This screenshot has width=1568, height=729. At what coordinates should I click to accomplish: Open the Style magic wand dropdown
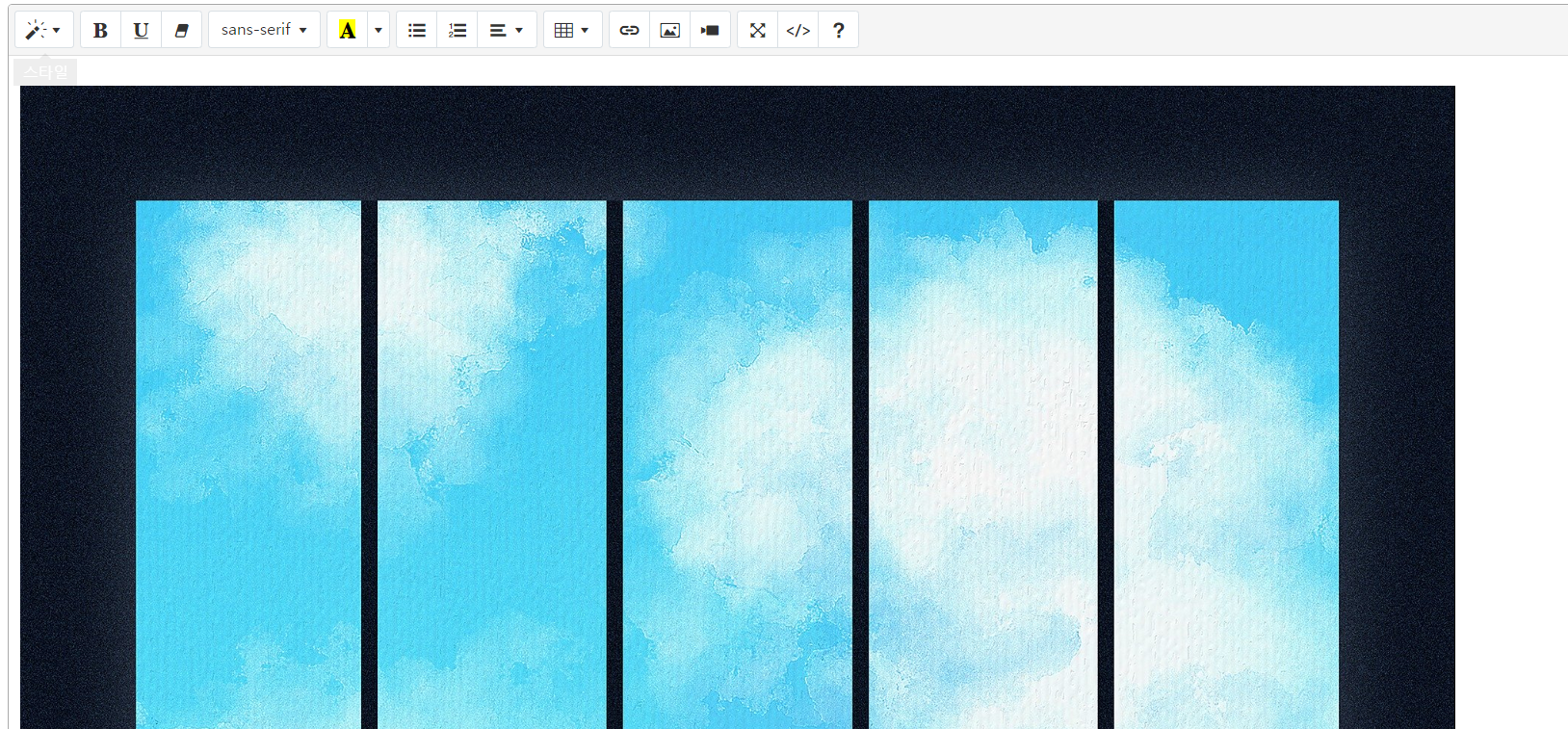click(43, 30)
